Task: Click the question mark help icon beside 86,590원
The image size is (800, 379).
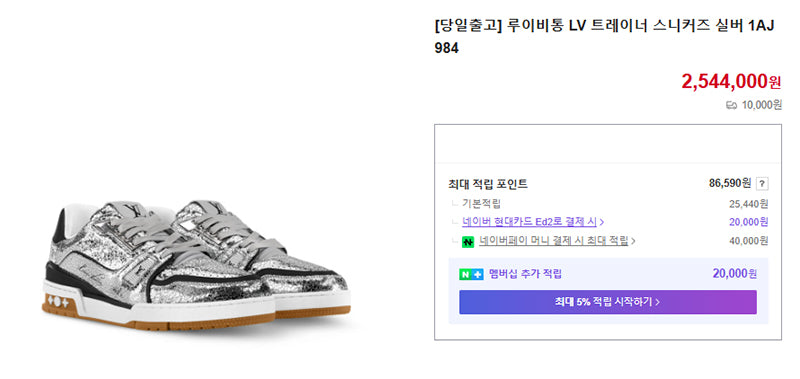Action: [762, 184]
